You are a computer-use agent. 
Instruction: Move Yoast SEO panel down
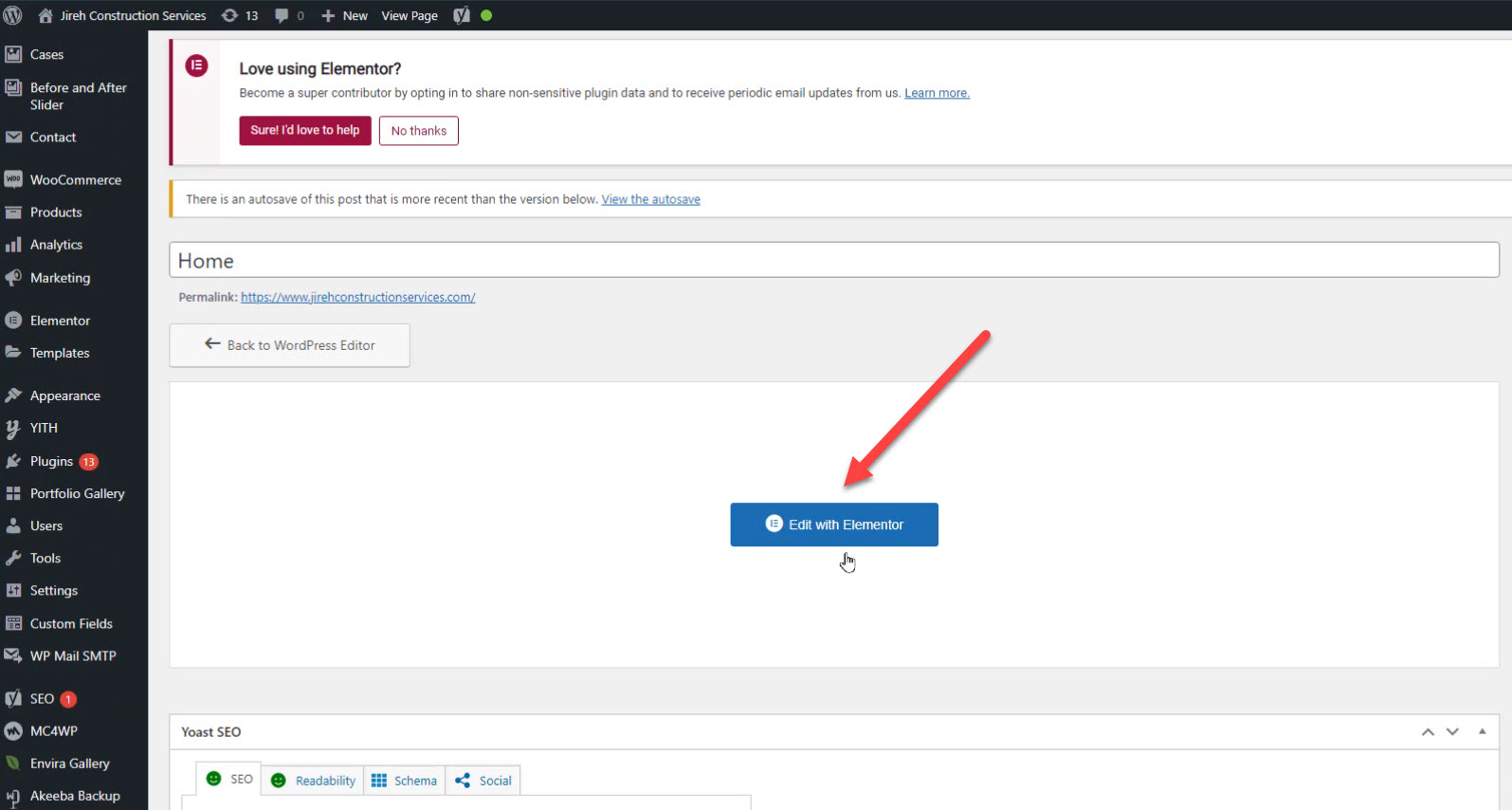tap(1452, 732)
